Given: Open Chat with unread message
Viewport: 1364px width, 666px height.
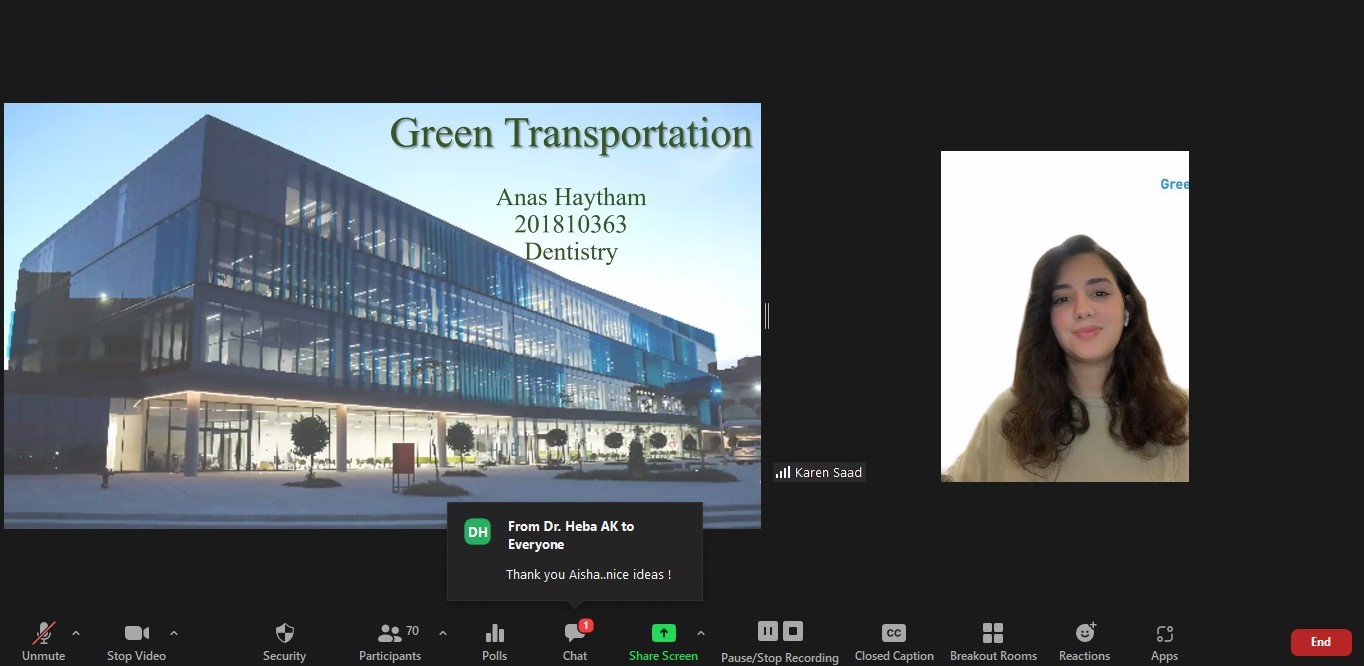Looking at the screenshot, I should 575,640.
